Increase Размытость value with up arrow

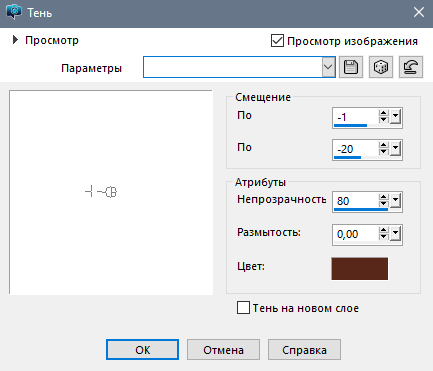point(384,231)
